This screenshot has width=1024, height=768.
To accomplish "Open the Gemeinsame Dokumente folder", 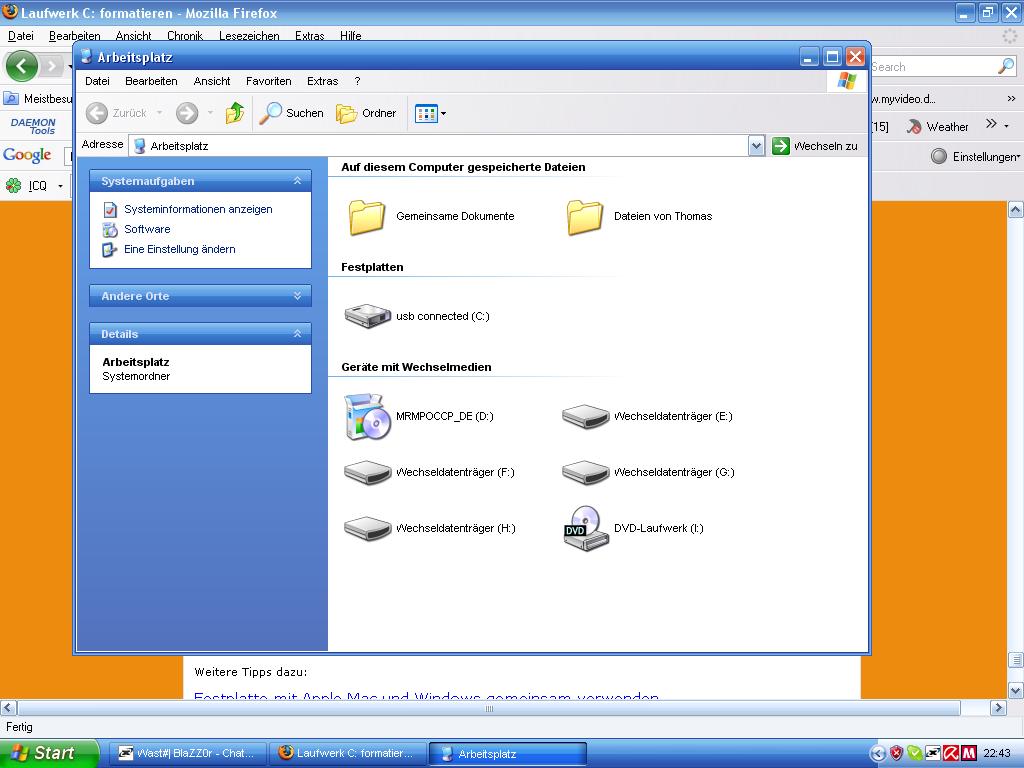I will click(x=367, y=216).
